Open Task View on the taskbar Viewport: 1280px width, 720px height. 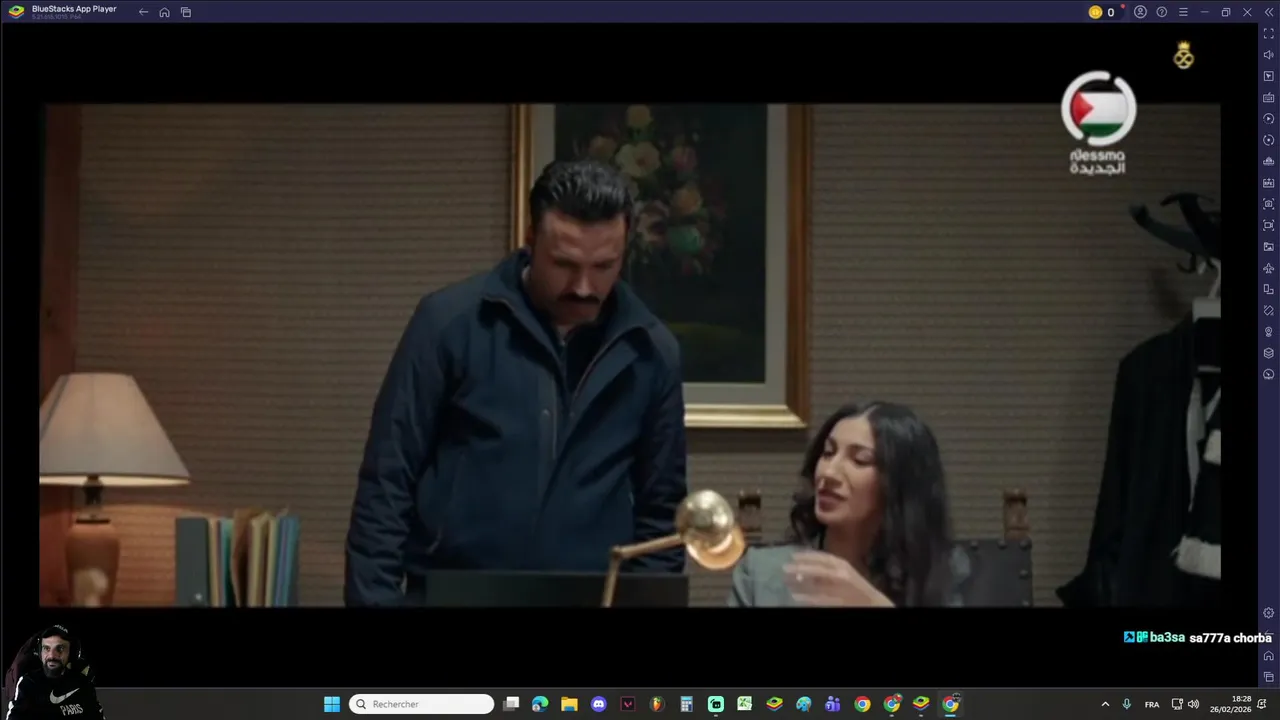pyautogui.click(x=511, y=704)
